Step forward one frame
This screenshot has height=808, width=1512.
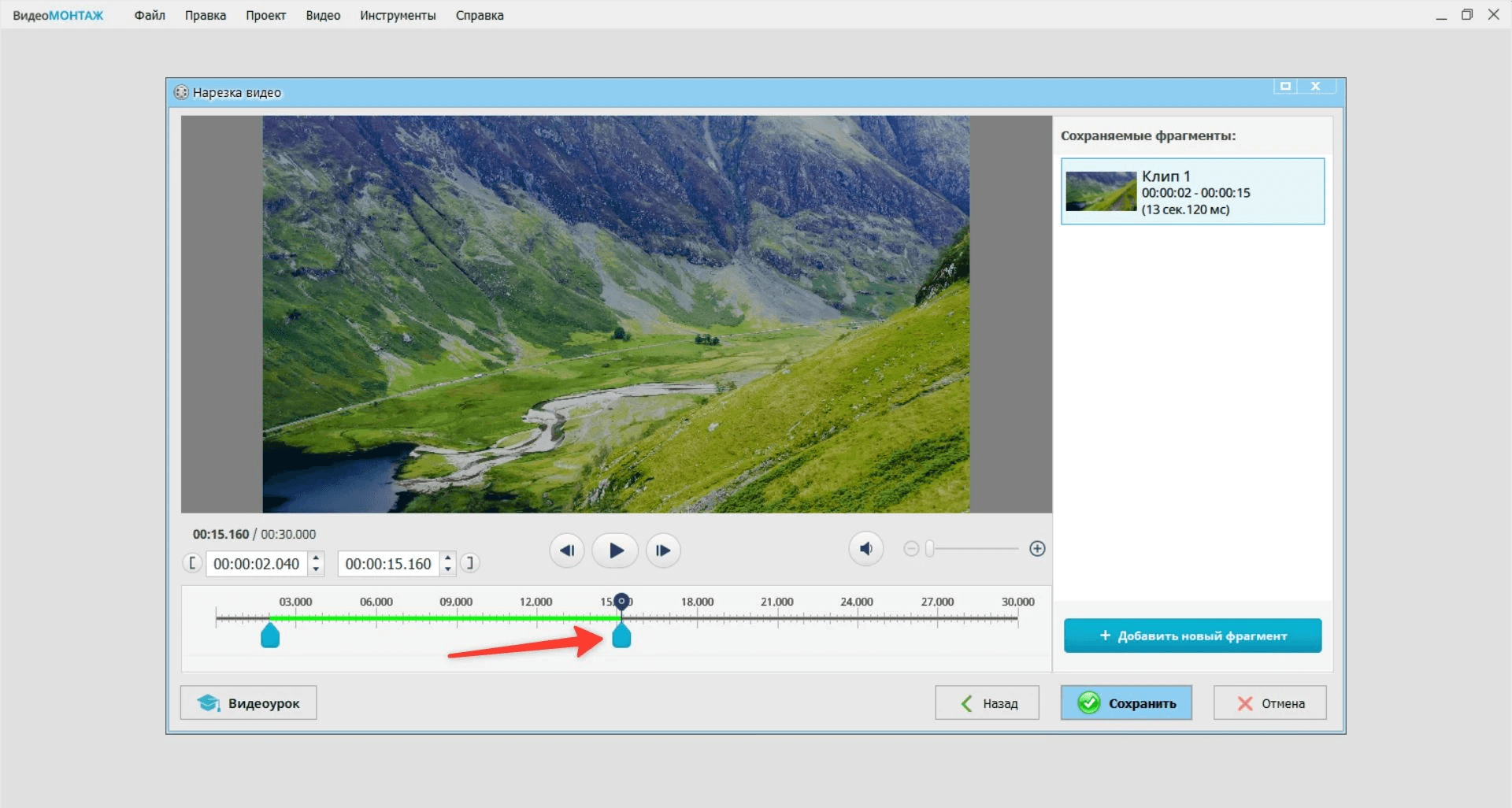[x=663, y=550]
